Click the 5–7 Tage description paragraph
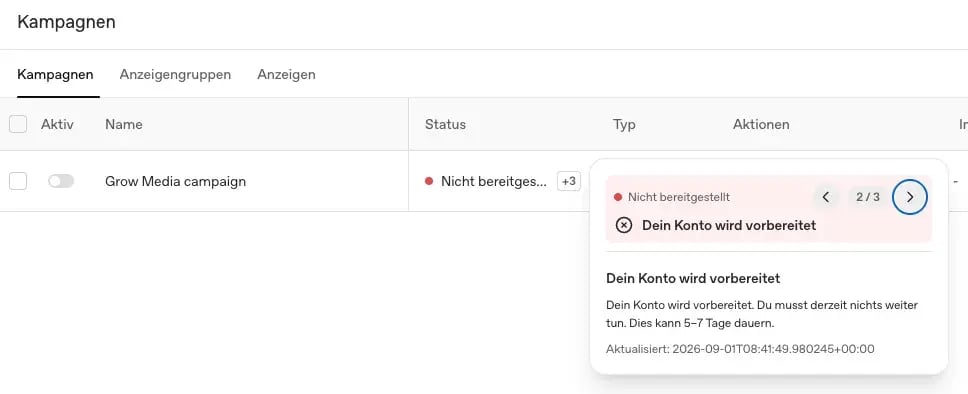Image resolution: width=968 pixels, height=394 pixels. [762, 314]
